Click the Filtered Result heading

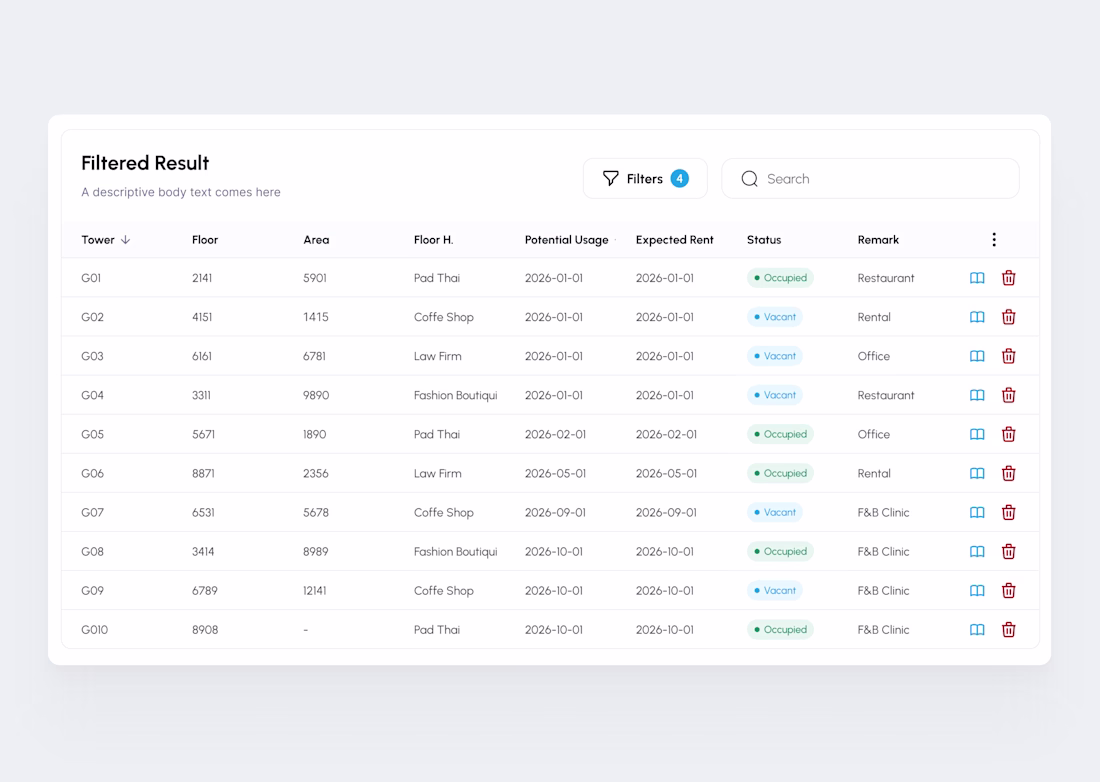pos(145,163)
